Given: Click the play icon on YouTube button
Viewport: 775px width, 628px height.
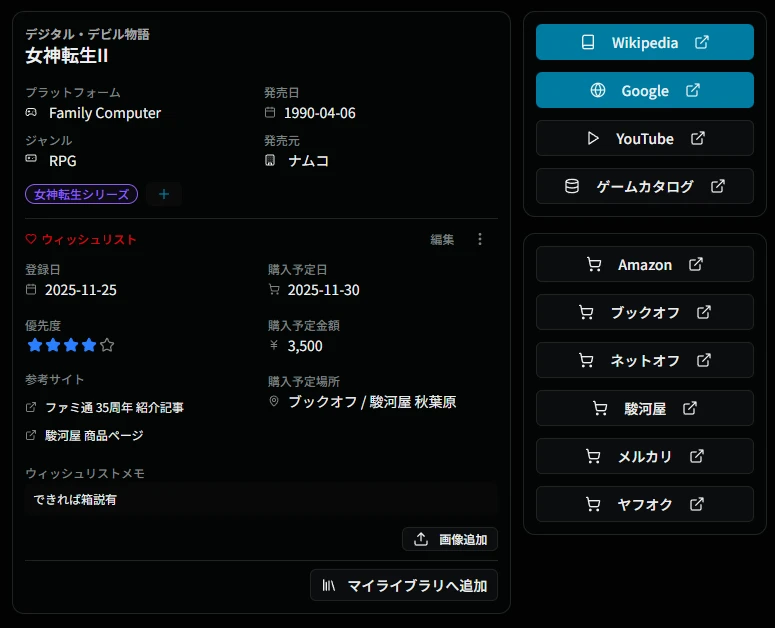Looking at the screenshot, I should 593,138.
